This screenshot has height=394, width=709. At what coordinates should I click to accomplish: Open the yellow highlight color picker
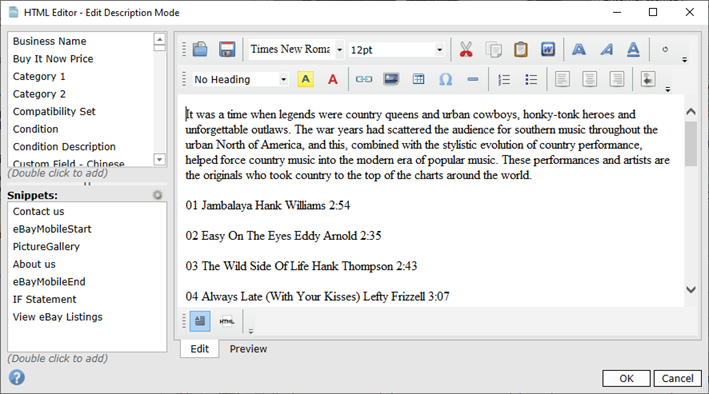point(306,79)
